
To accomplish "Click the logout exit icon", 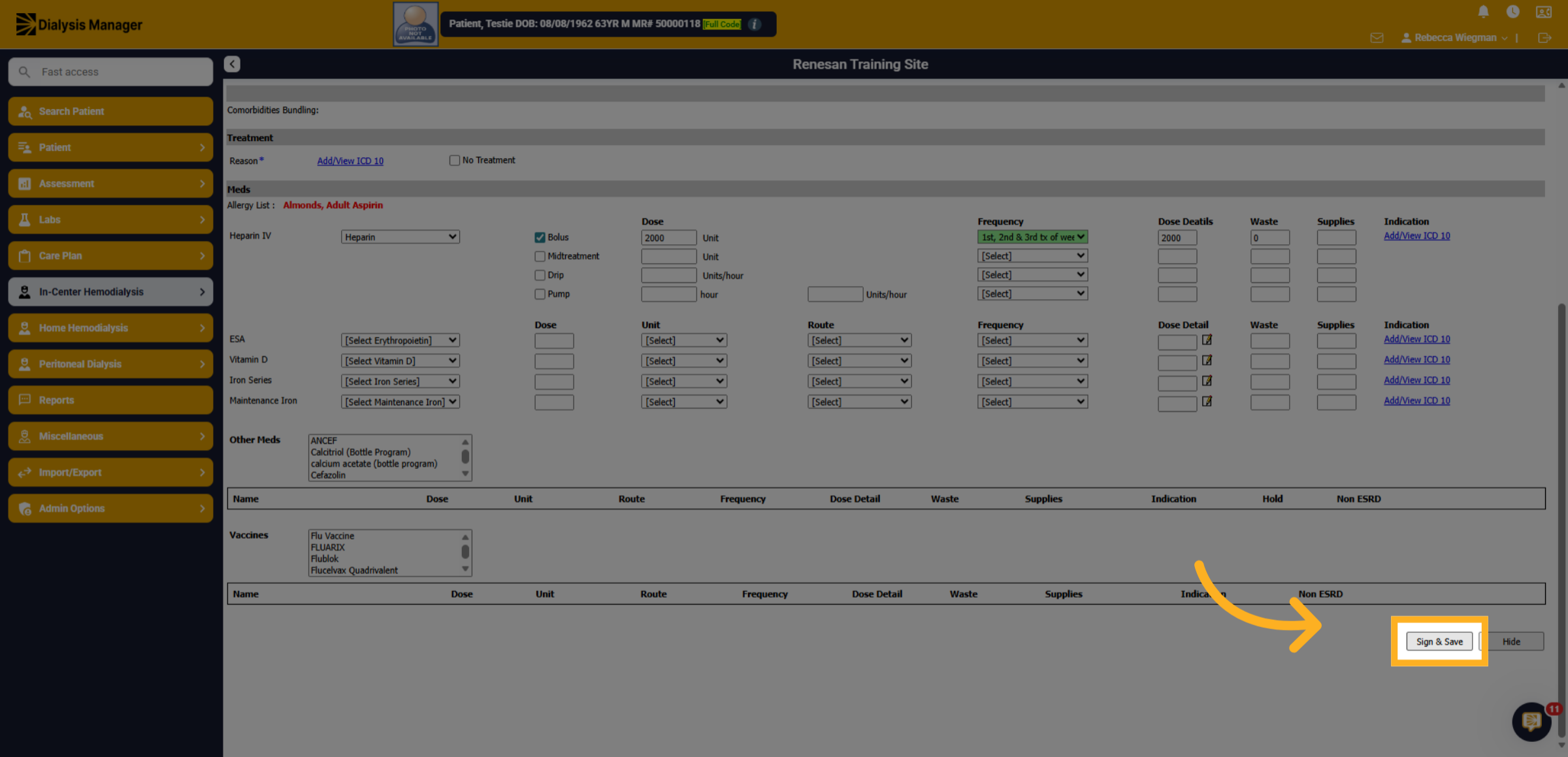I will 1544,38.
